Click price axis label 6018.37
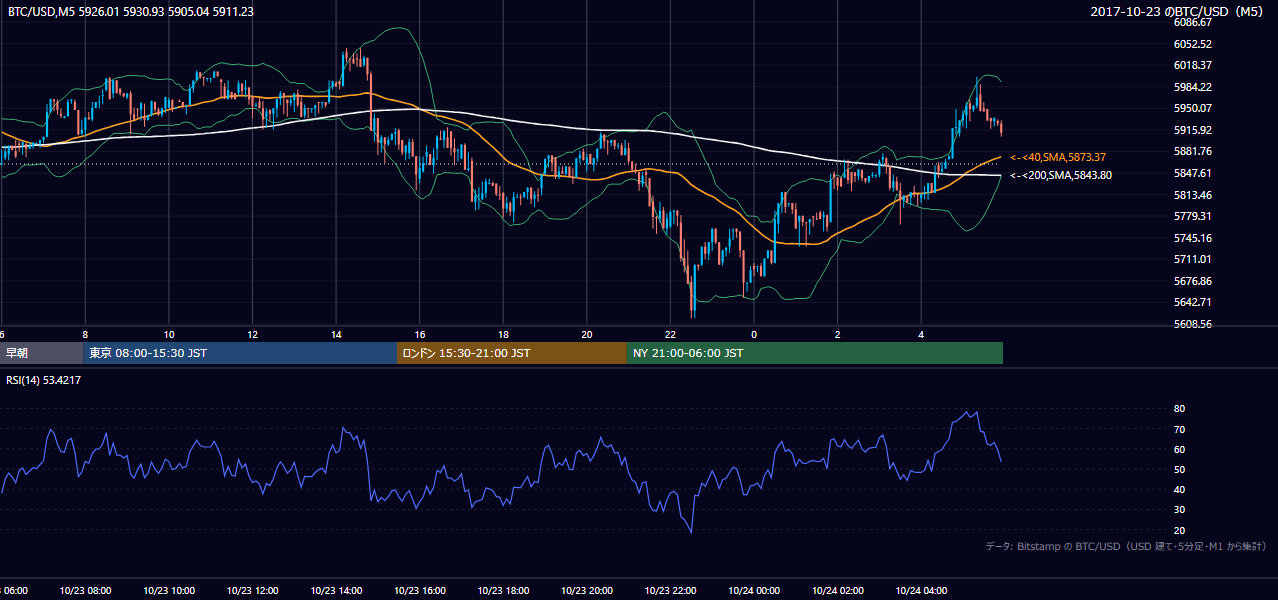This screenshot has height=600, width=1278. tap(1193, 65)
